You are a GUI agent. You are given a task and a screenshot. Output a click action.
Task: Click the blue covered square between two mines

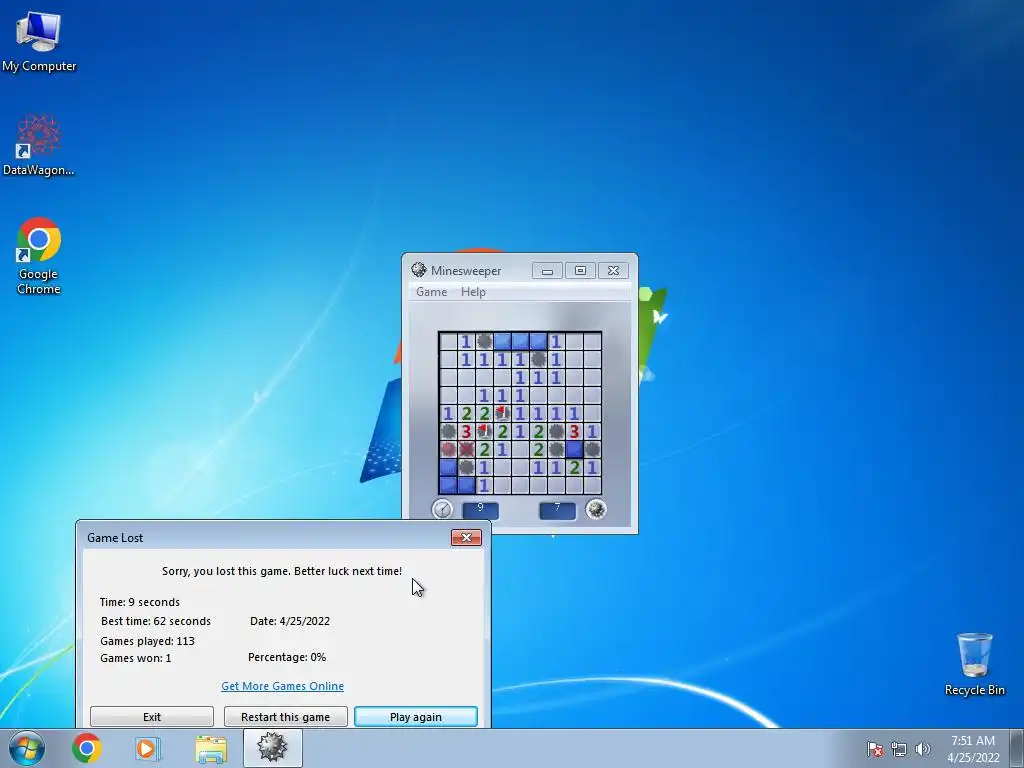click(x=574, y=449)
